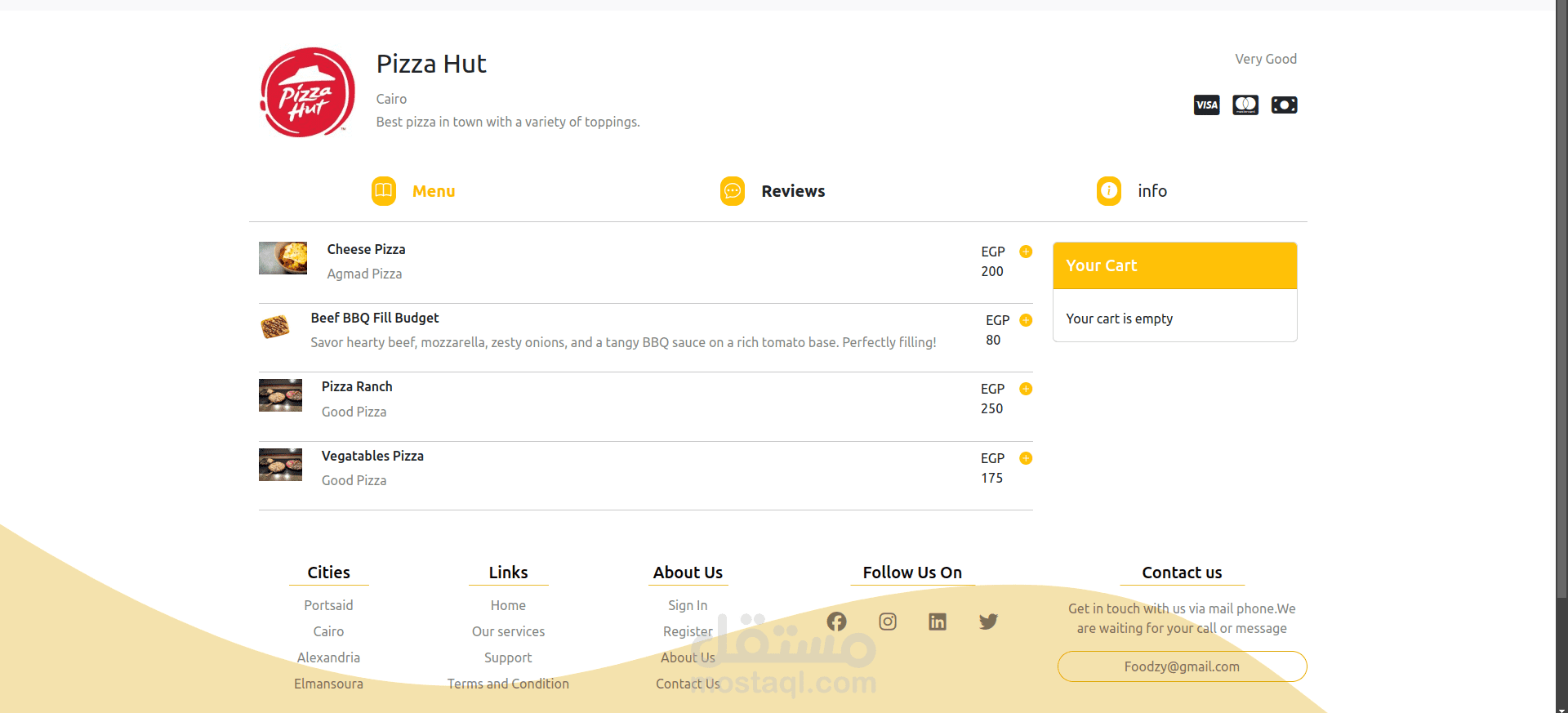Click the Pizza Hut restaurant name heading
Image resolution: width=1568 pixels, height=713 pixels.
point(431,64)
